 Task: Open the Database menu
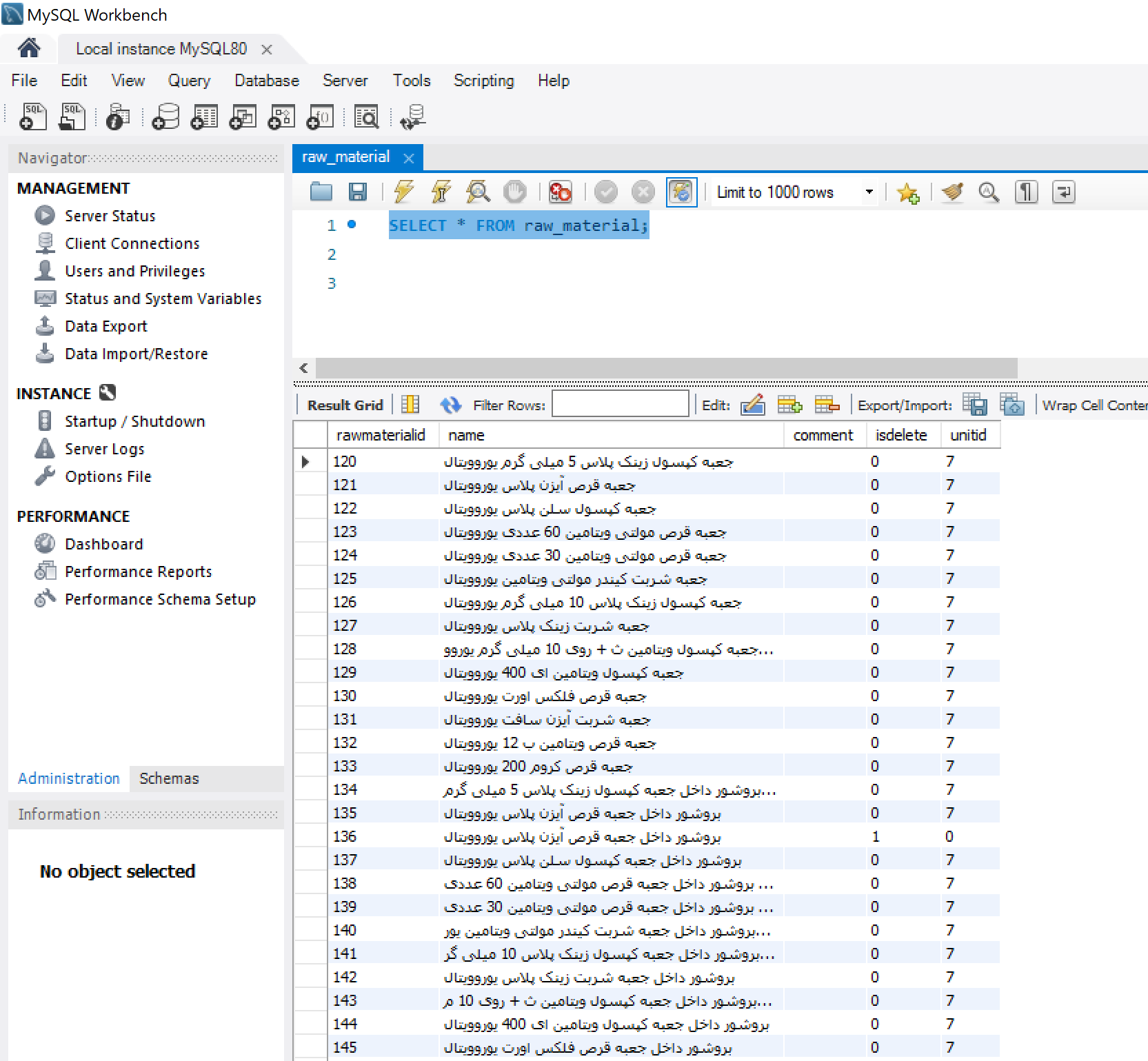pyautogui.click(x=267, y=81)
